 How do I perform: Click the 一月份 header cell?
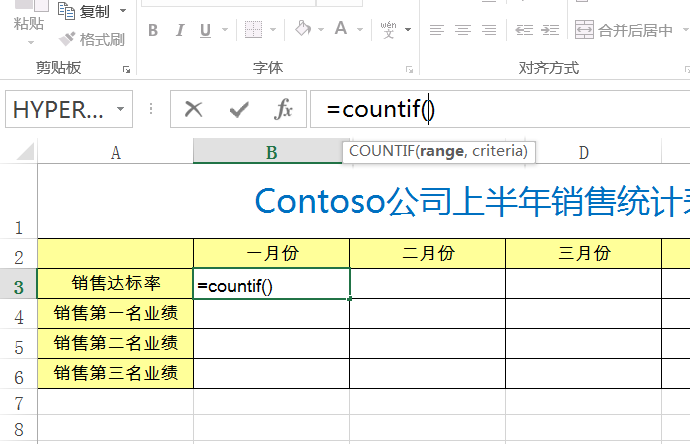click(x=272, y=254)
